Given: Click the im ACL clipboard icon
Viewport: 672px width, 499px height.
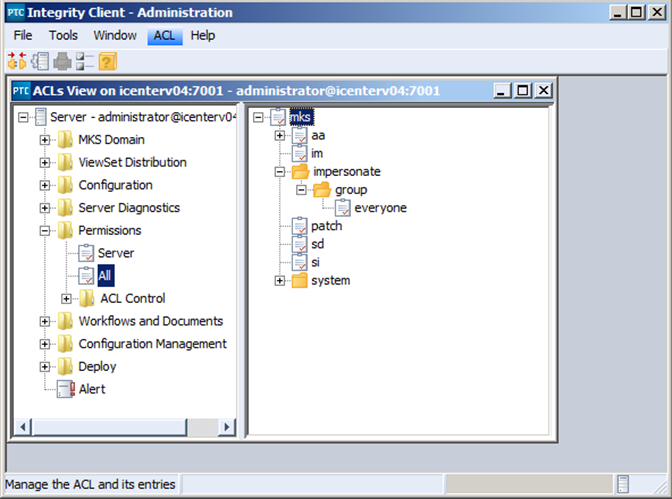Looking at the screenshot, I should point(300,153).
